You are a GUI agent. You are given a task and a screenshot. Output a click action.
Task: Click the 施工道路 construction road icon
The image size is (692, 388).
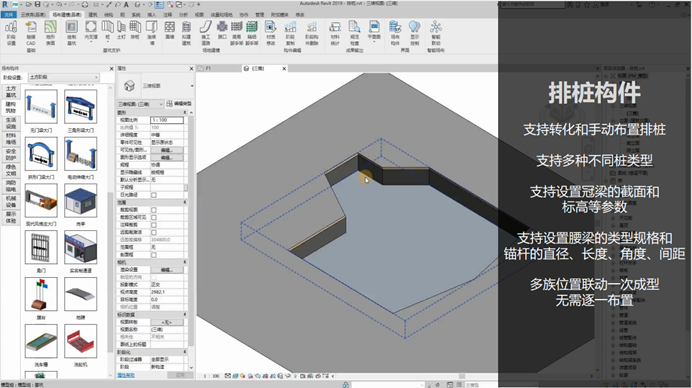click(x=206, y=33)
